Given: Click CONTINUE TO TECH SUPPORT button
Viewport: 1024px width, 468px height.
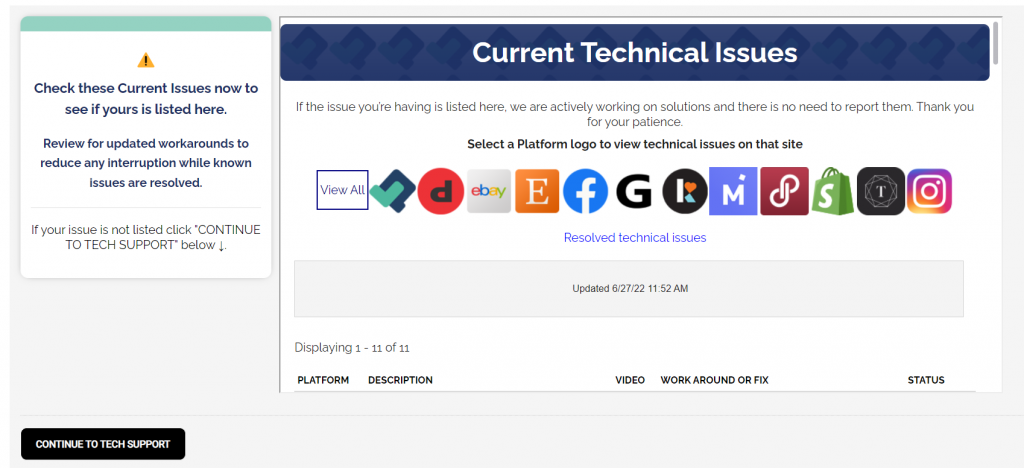Looking at the screenshot, I should click(x=103, y=444).
